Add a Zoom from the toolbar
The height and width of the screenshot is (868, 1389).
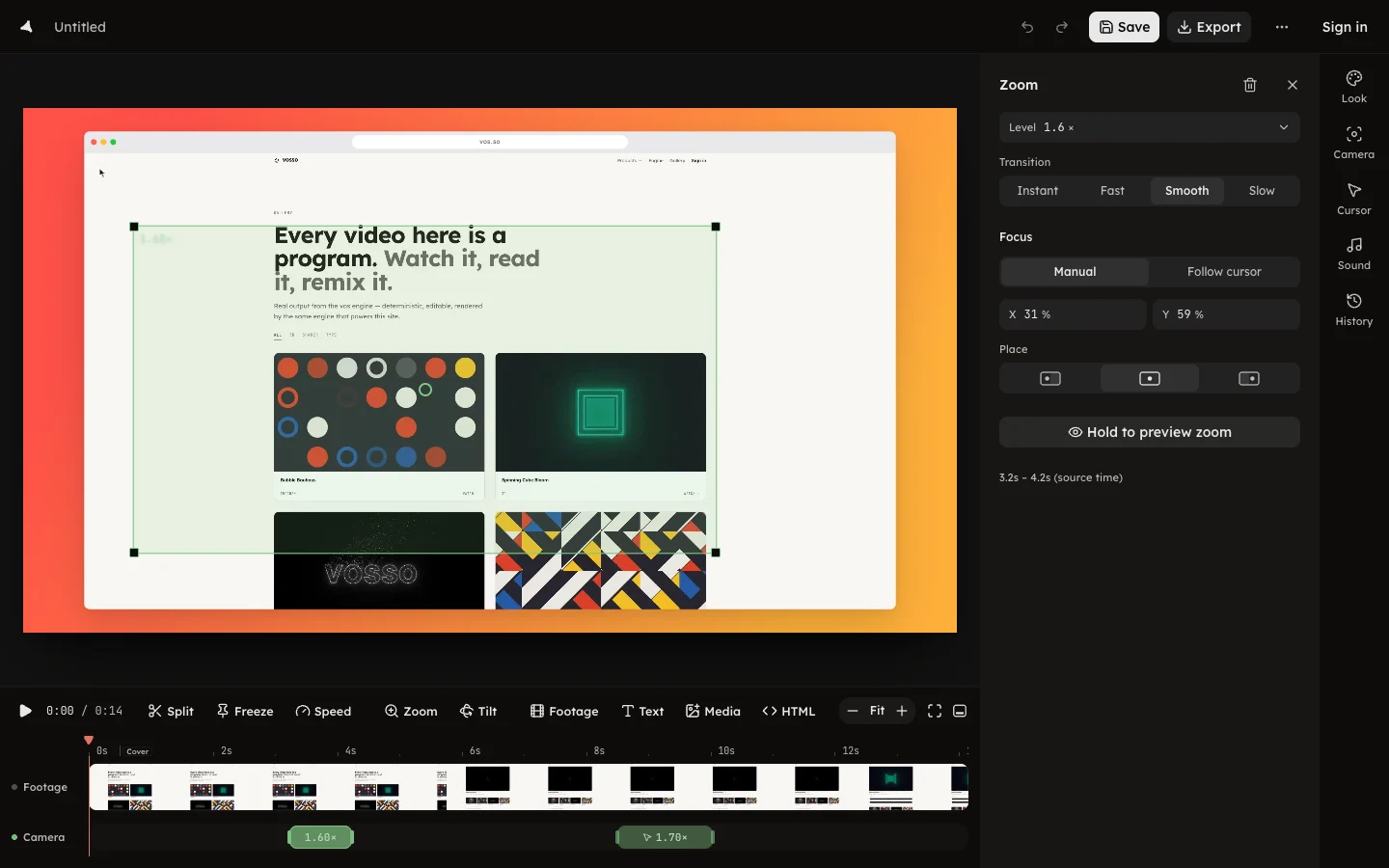411,711
